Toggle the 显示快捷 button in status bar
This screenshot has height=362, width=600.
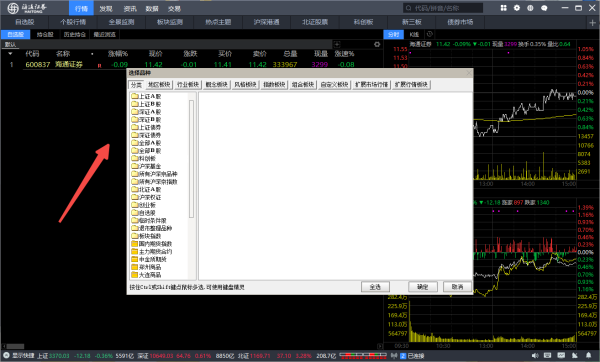(19, 356)
